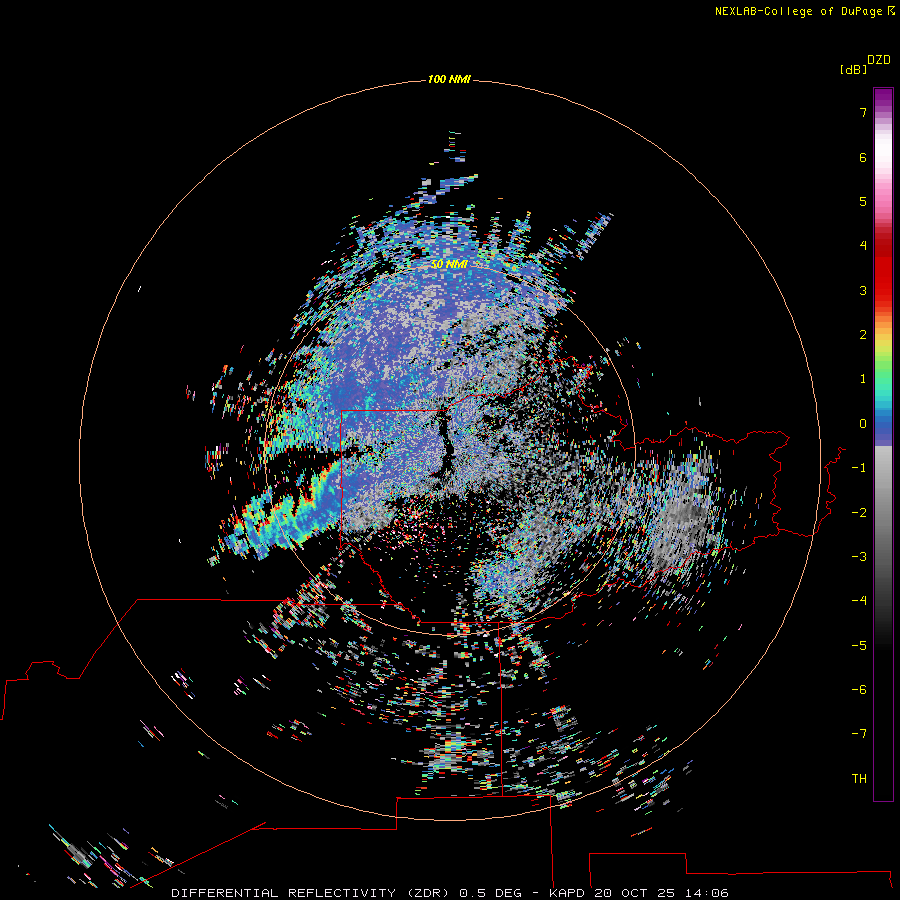This screenshot has width=900, height=900.
Task: Click the legend value 5
Action: 863,201
